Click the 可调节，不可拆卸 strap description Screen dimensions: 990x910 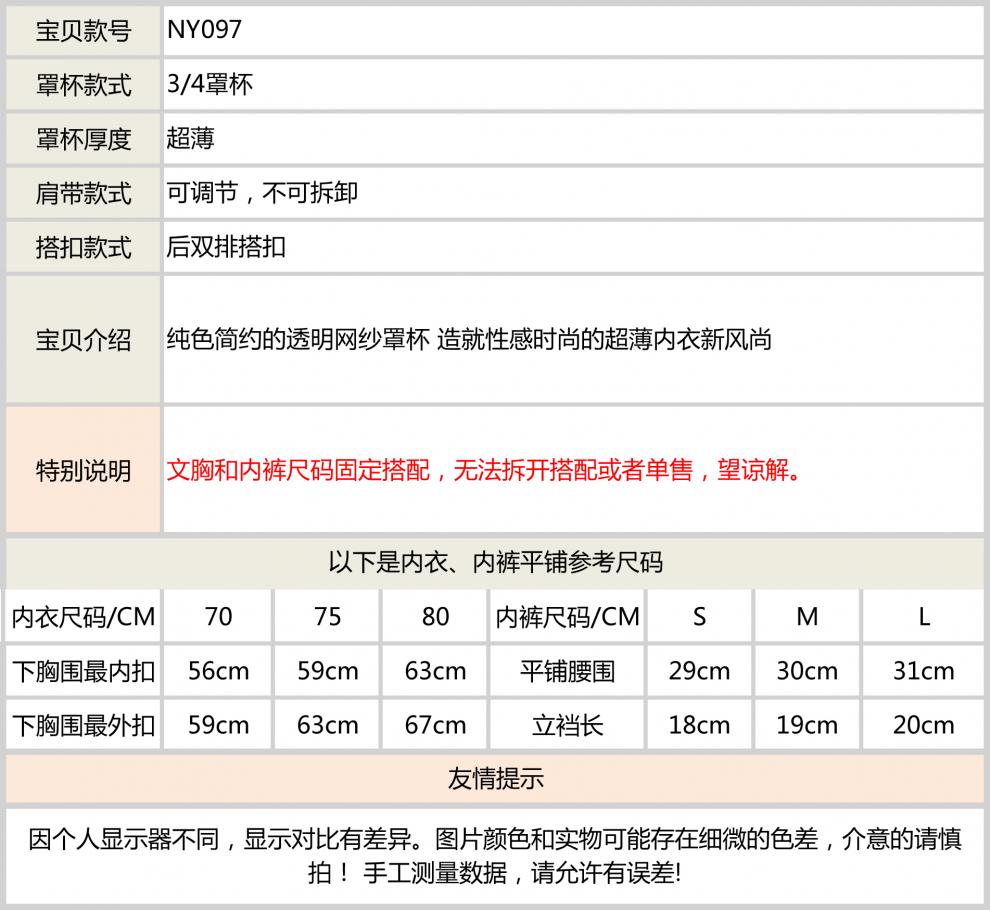(262, 192)
